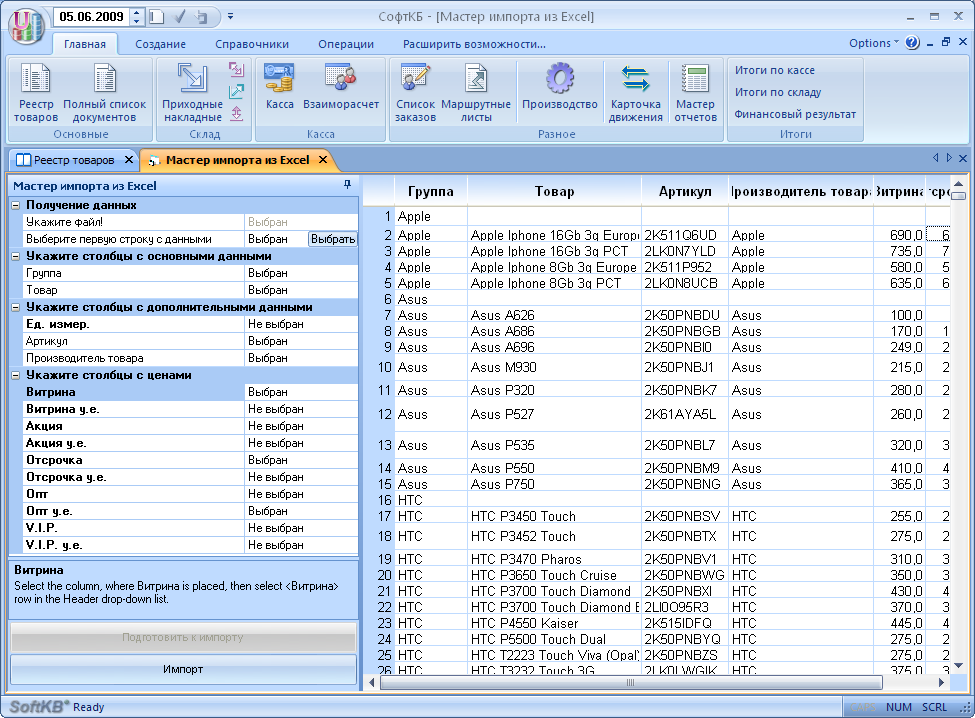Open the Справочники ribbon tab

click(252, 44)
